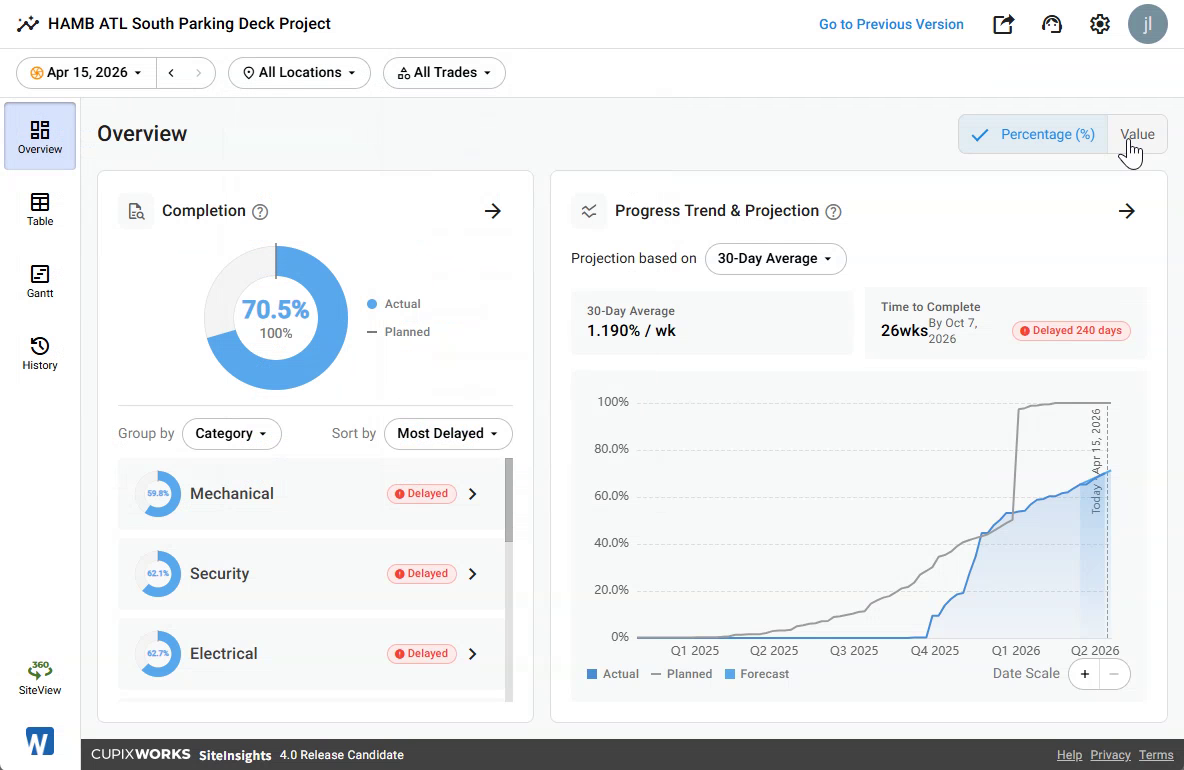Open settings gear icon
This screenshot has width=1184, height=770.
coord(1099,24)
